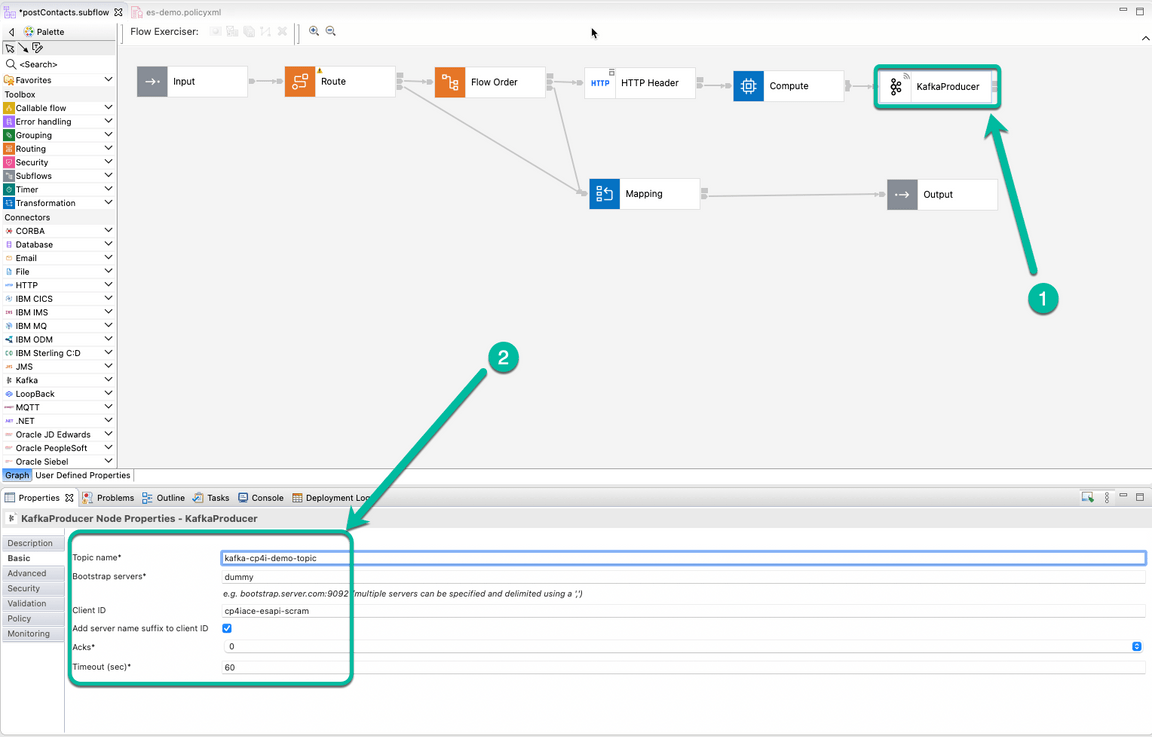Select the arrow selection tool in the Palette

pos(8,47)
